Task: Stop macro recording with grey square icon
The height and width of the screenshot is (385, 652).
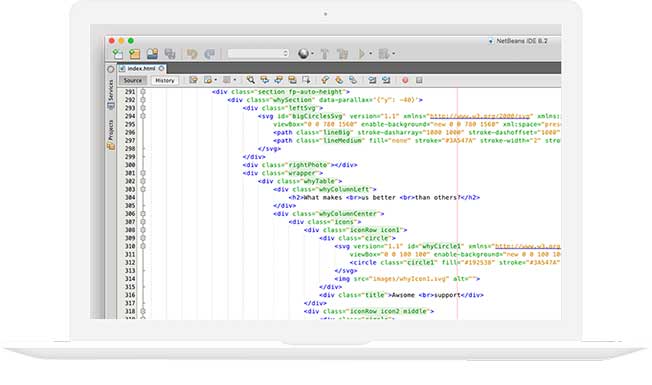Action: tap(419, 80)
